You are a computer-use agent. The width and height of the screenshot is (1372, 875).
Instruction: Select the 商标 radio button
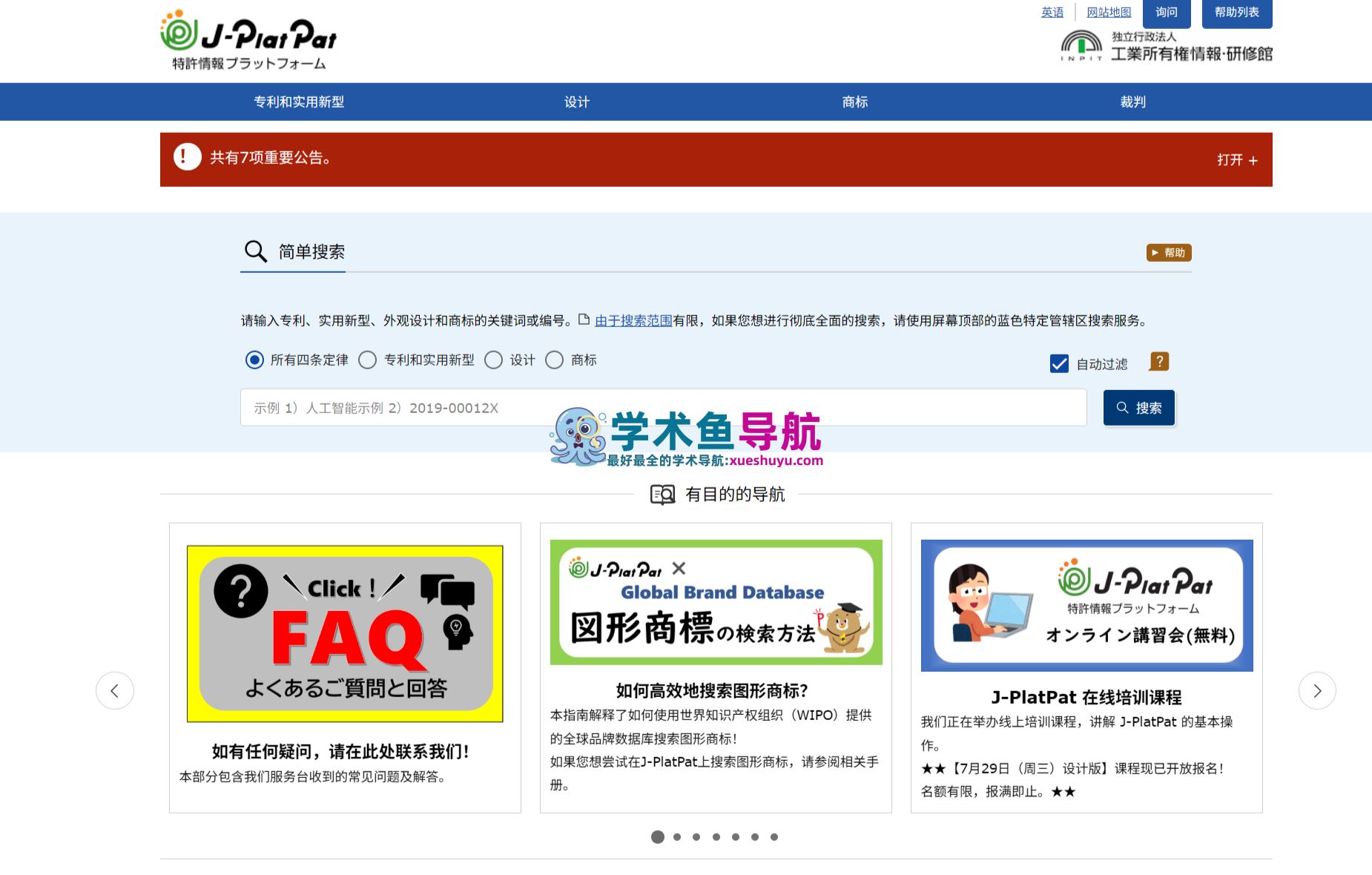[554, 360]
